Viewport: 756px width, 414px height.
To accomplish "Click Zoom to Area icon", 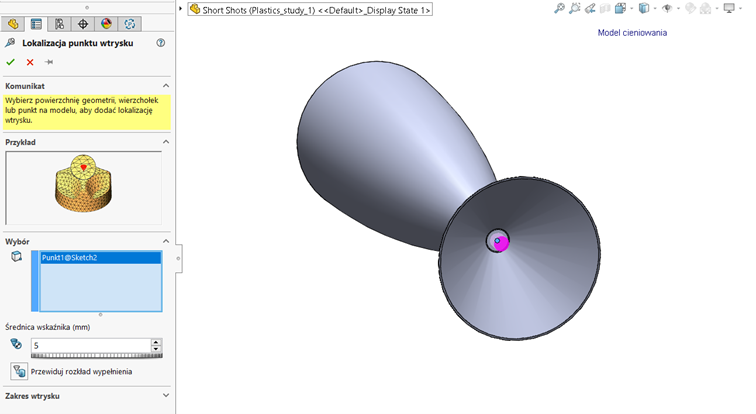I will tap(575, 8).
